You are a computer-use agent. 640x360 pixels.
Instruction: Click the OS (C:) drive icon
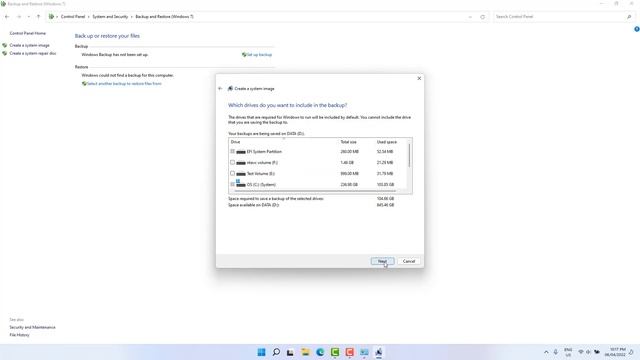pos(241,184)
